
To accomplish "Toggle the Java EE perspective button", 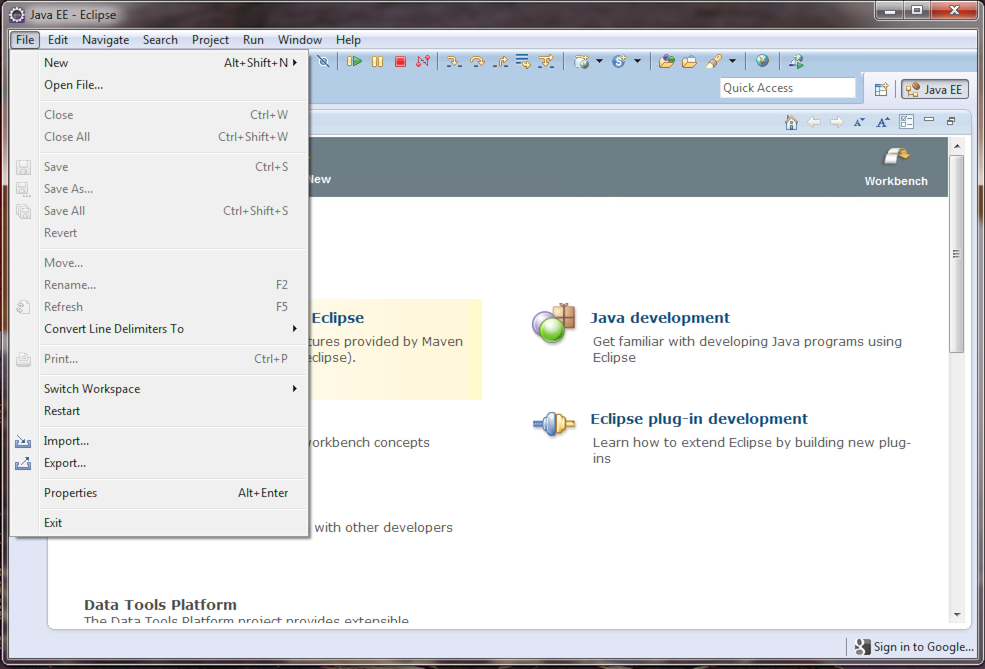I will tap(935, 89).
